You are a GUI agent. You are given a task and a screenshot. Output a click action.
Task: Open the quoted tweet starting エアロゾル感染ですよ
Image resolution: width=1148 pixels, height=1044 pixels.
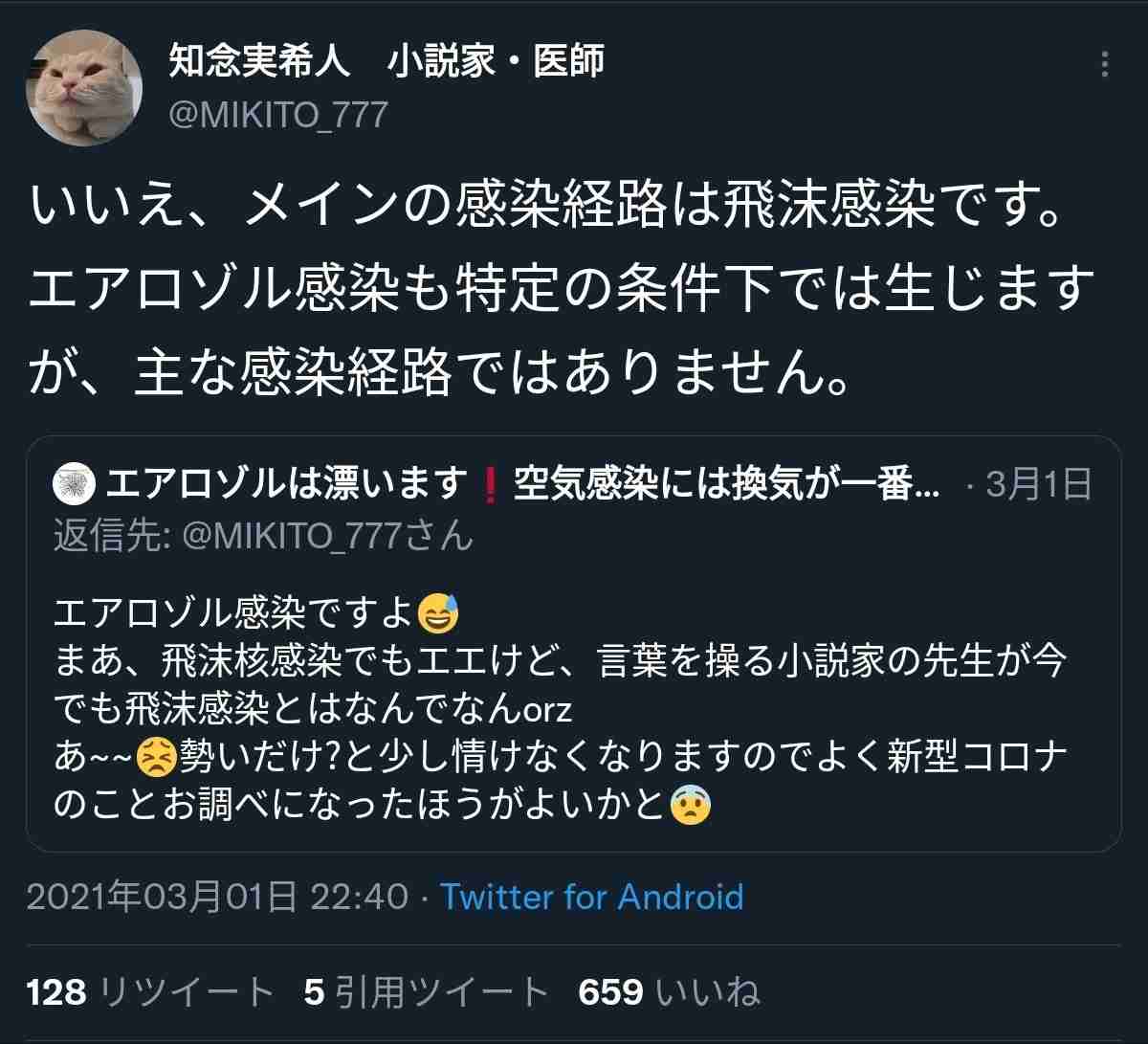(573, 643)
